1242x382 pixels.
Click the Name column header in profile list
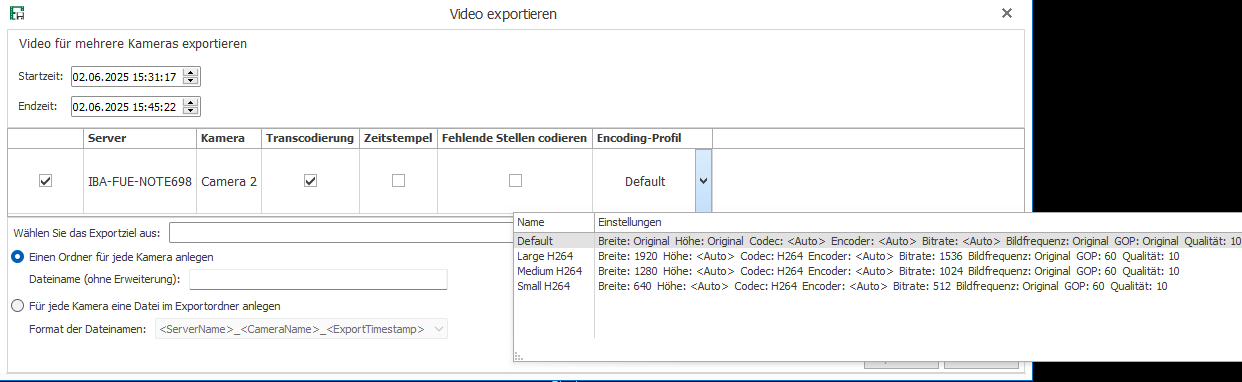tap(554, 221)
